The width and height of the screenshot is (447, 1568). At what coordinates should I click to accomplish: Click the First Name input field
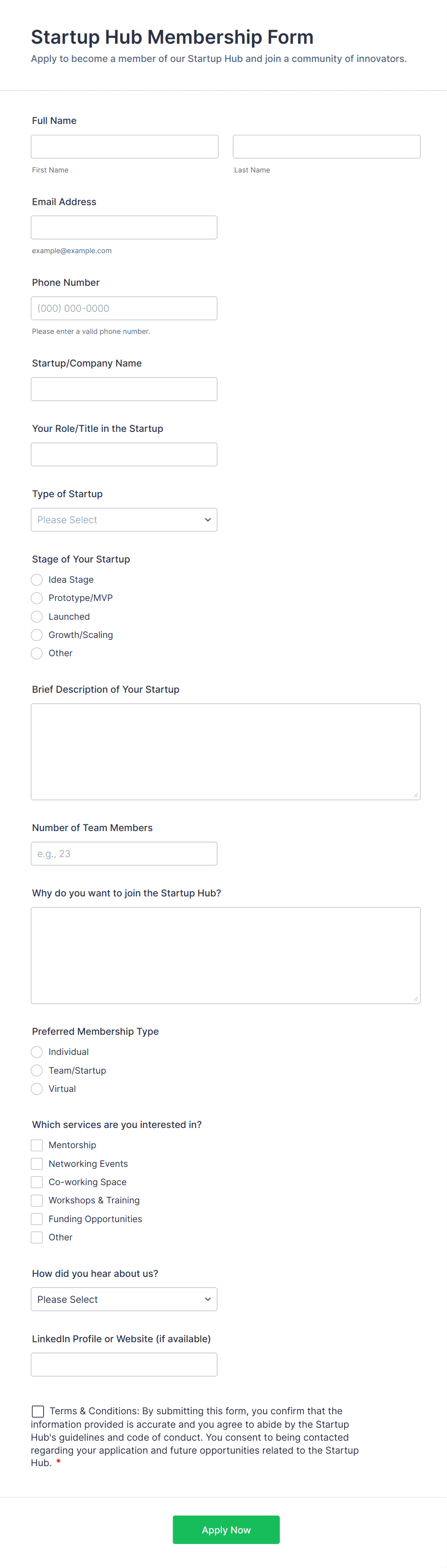(x=124, y=147)
